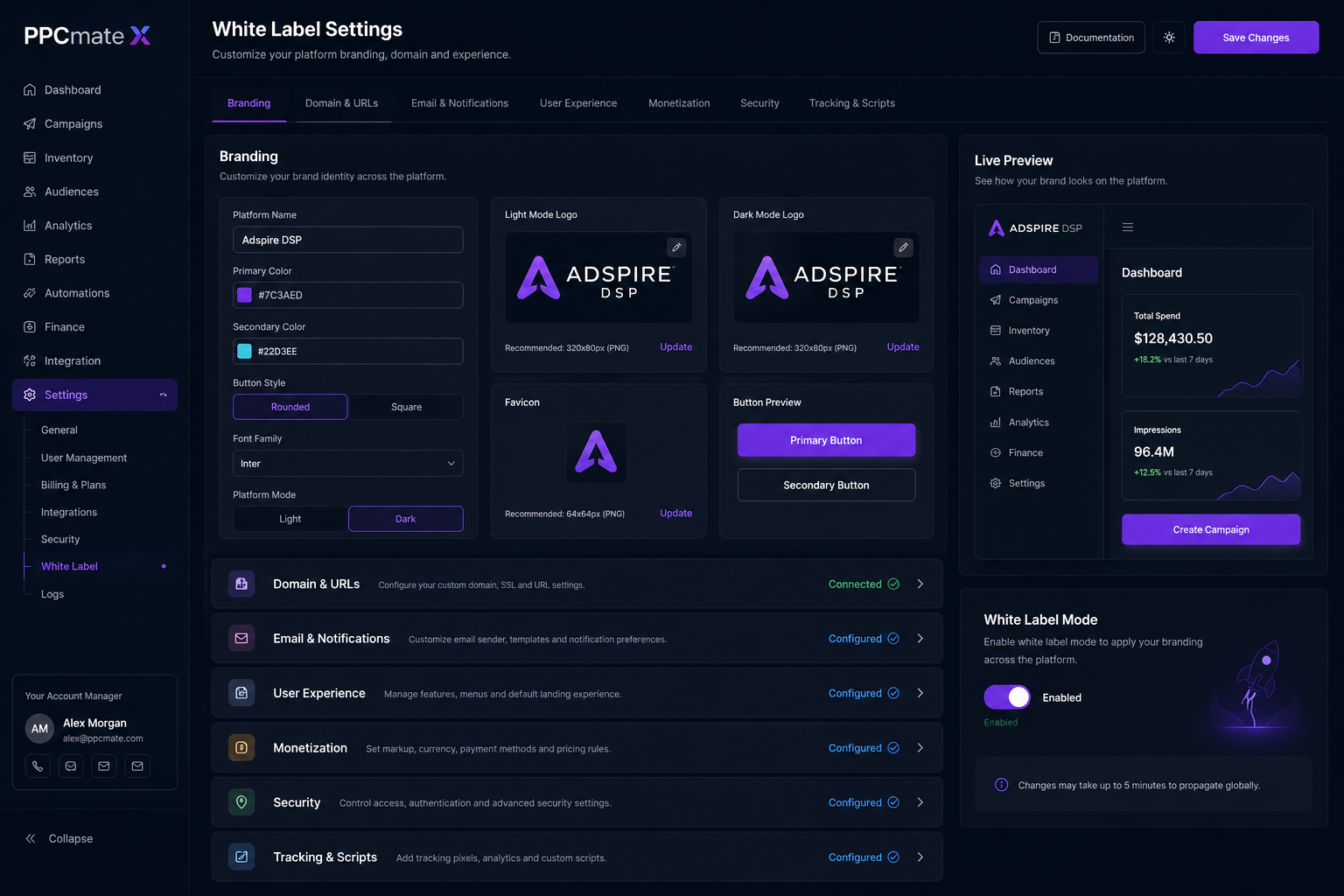
Task: Switch to the Domain & URLs tab
Action: point(342,103)
